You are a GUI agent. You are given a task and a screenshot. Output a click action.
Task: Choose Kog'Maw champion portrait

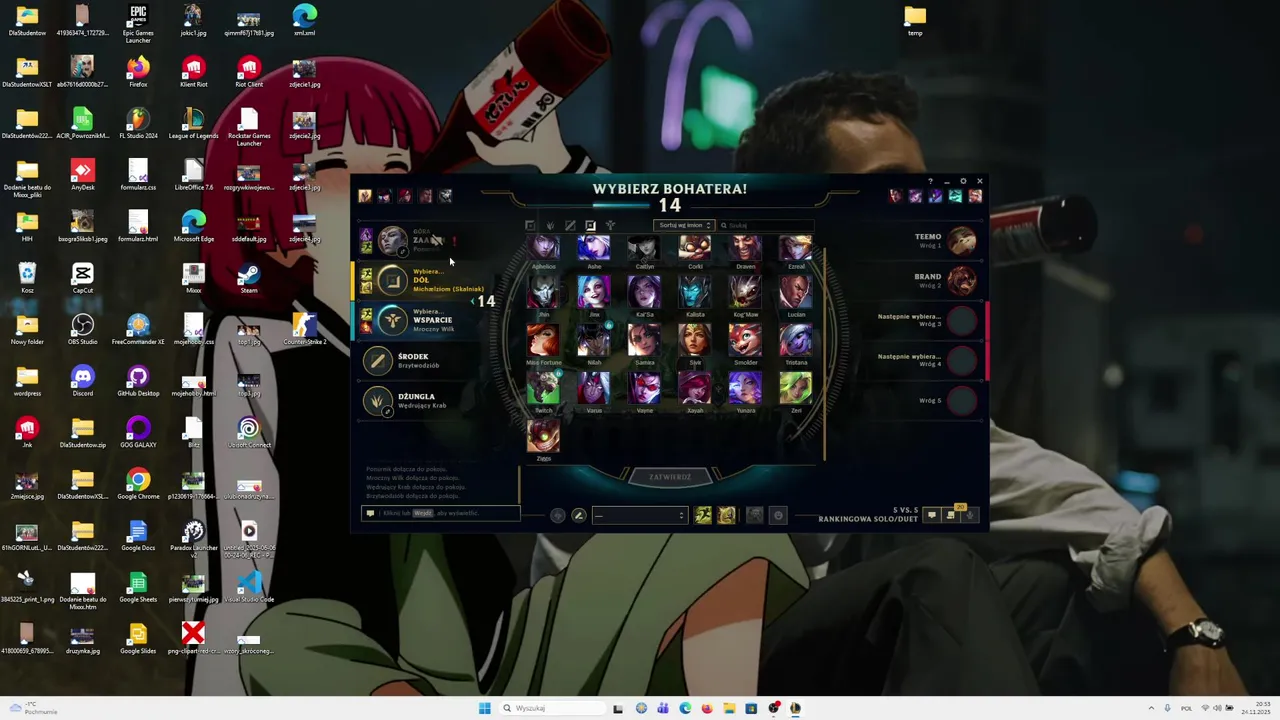click(x=745, y=293)
